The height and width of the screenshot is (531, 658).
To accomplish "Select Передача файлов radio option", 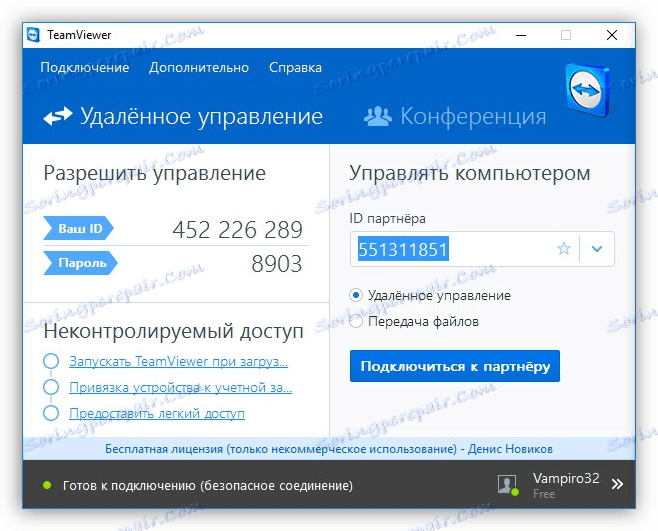I will tap(356, 322).
